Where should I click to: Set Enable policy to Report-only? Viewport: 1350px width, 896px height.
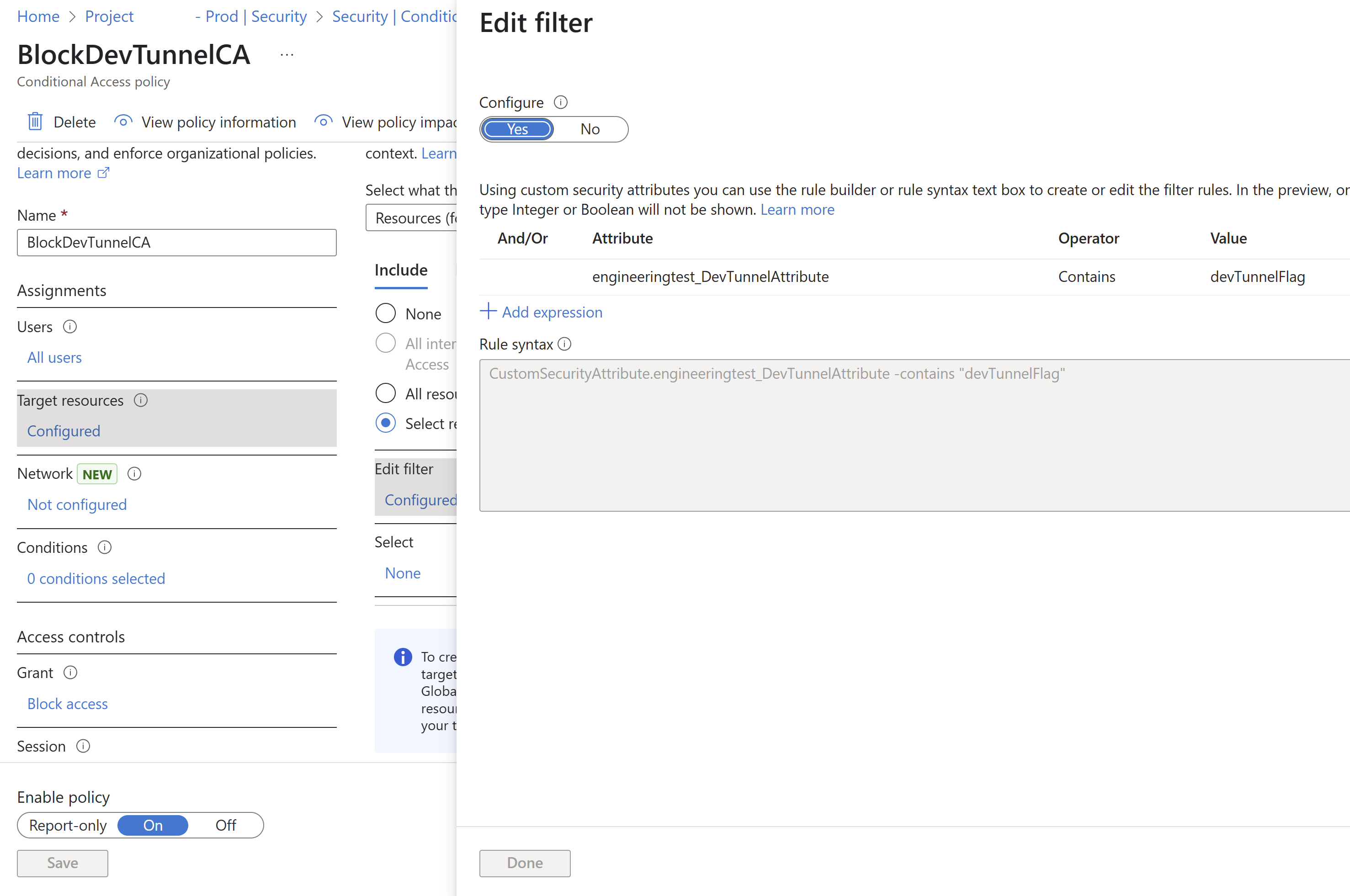(68, 825)
